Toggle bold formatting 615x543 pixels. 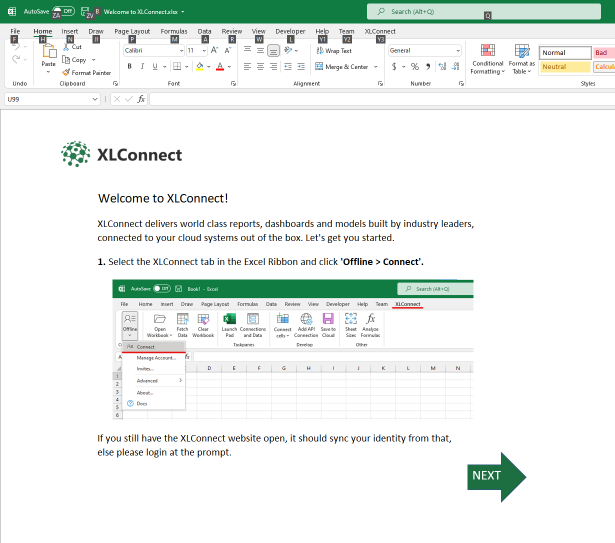(x=129, y=67)
